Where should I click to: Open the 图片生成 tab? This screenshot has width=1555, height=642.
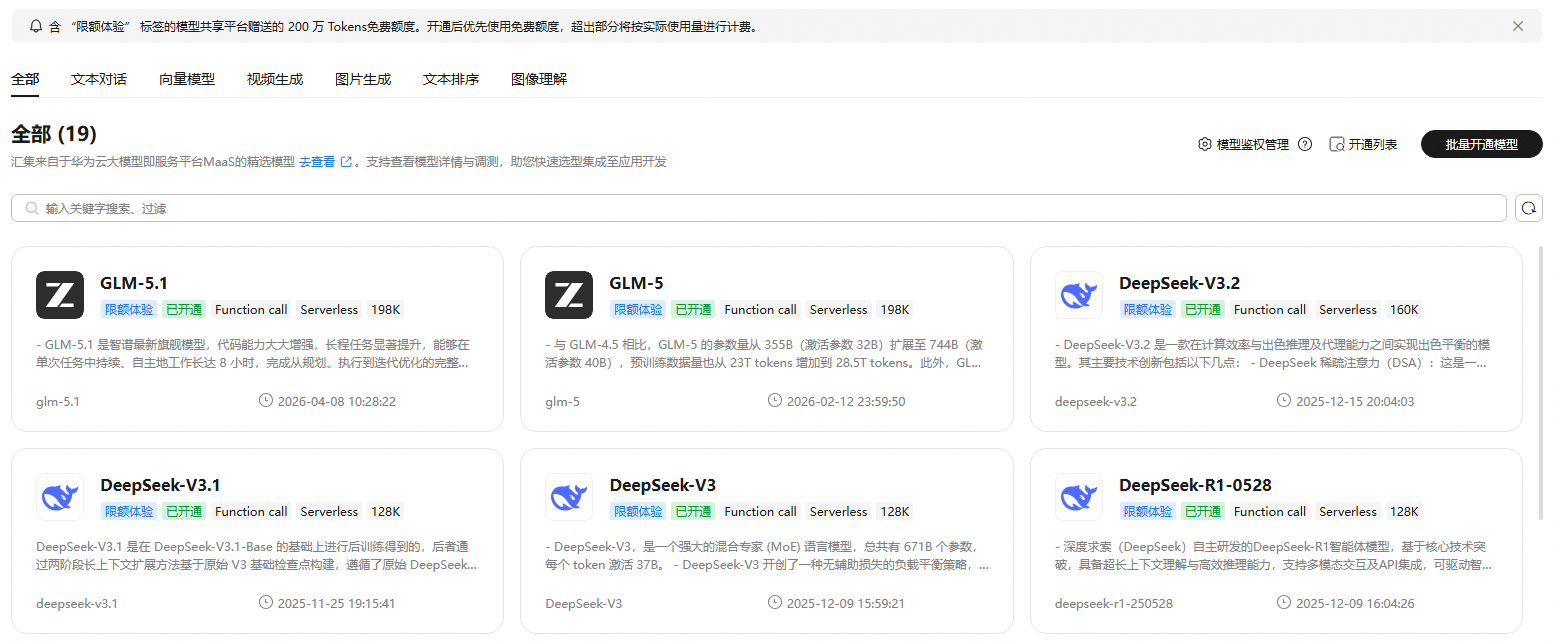pyautogui.click(x=363, y=79)
